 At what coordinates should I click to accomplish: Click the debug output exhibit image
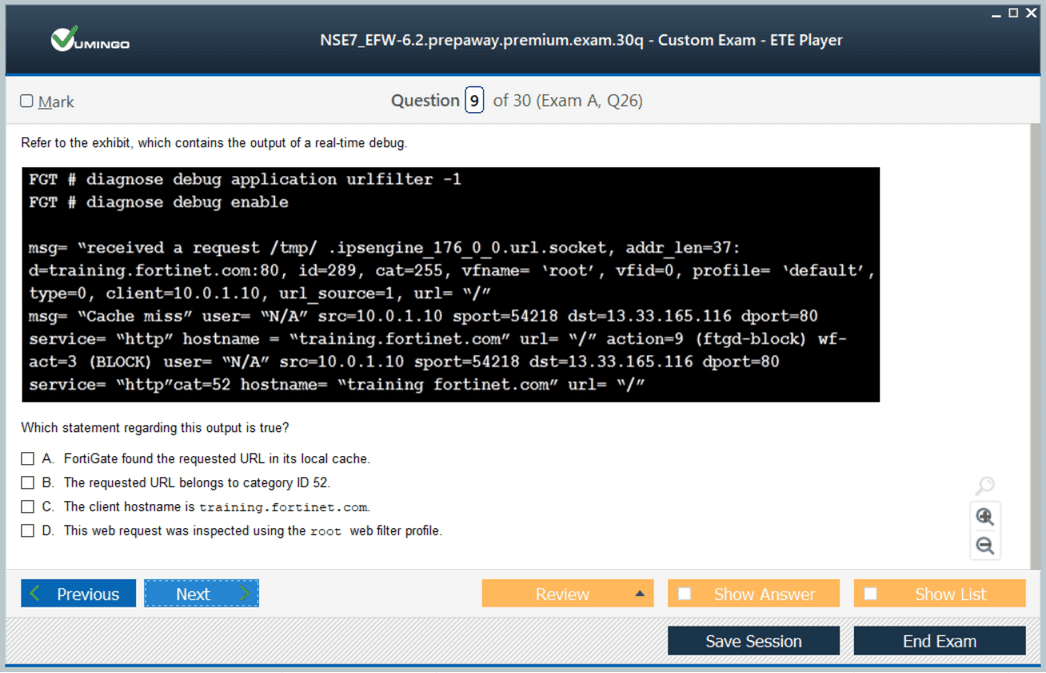click(451, 285)
